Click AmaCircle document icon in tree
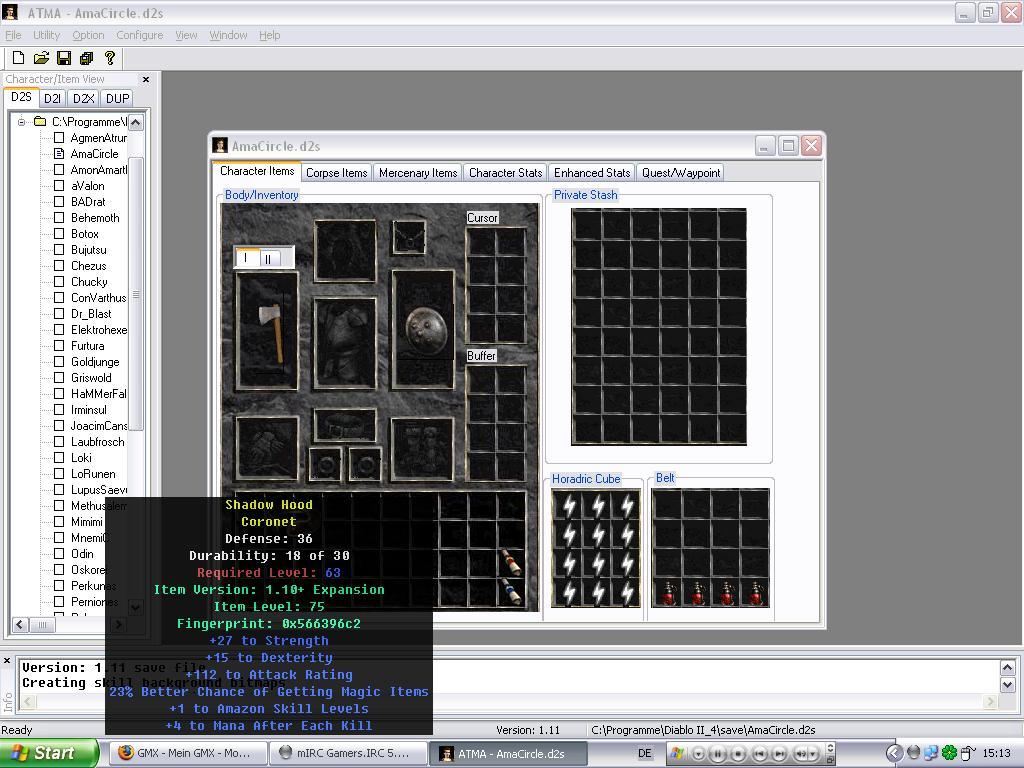Screen dimensions: 1024x768 click(x=59, y=154)
